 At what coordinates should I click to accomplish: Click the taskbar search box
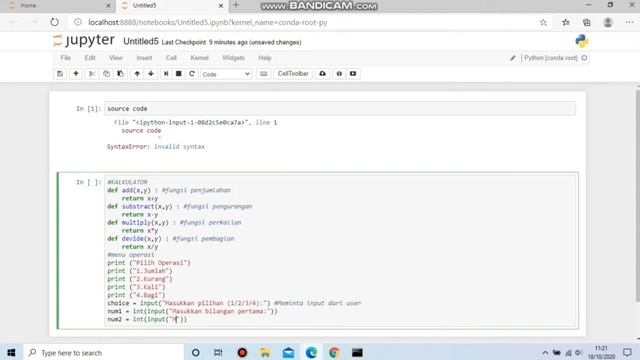[x=103, y=353]
